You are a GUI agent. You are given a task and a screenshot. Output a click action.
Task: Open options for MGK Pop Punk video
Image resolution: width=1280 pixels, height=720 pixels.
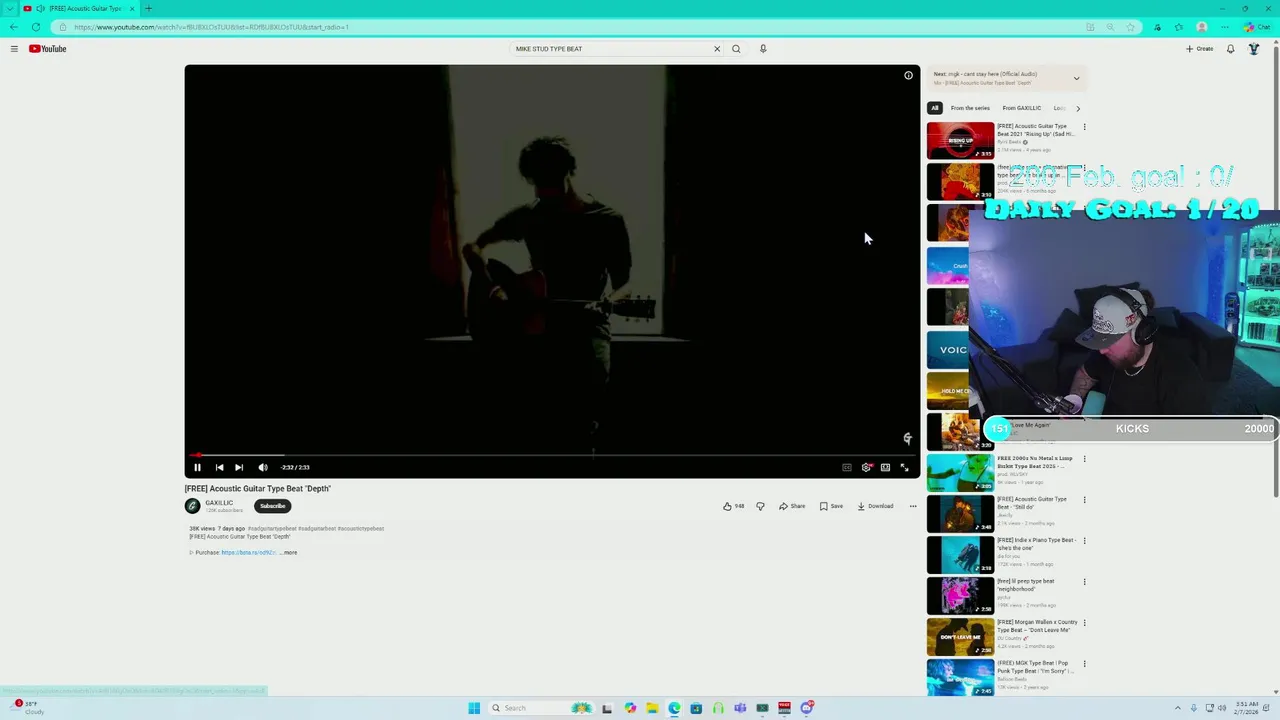tap(1084, 664)
